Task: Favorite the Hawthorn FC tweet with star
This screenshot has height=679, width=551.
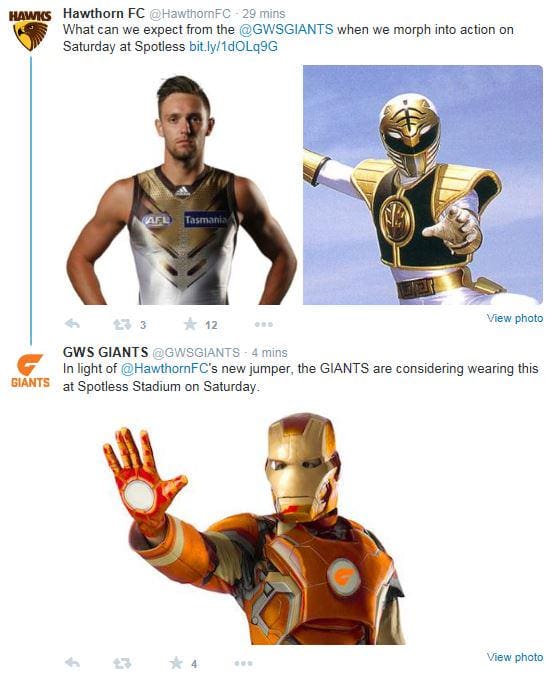Action: pos(190,323)
